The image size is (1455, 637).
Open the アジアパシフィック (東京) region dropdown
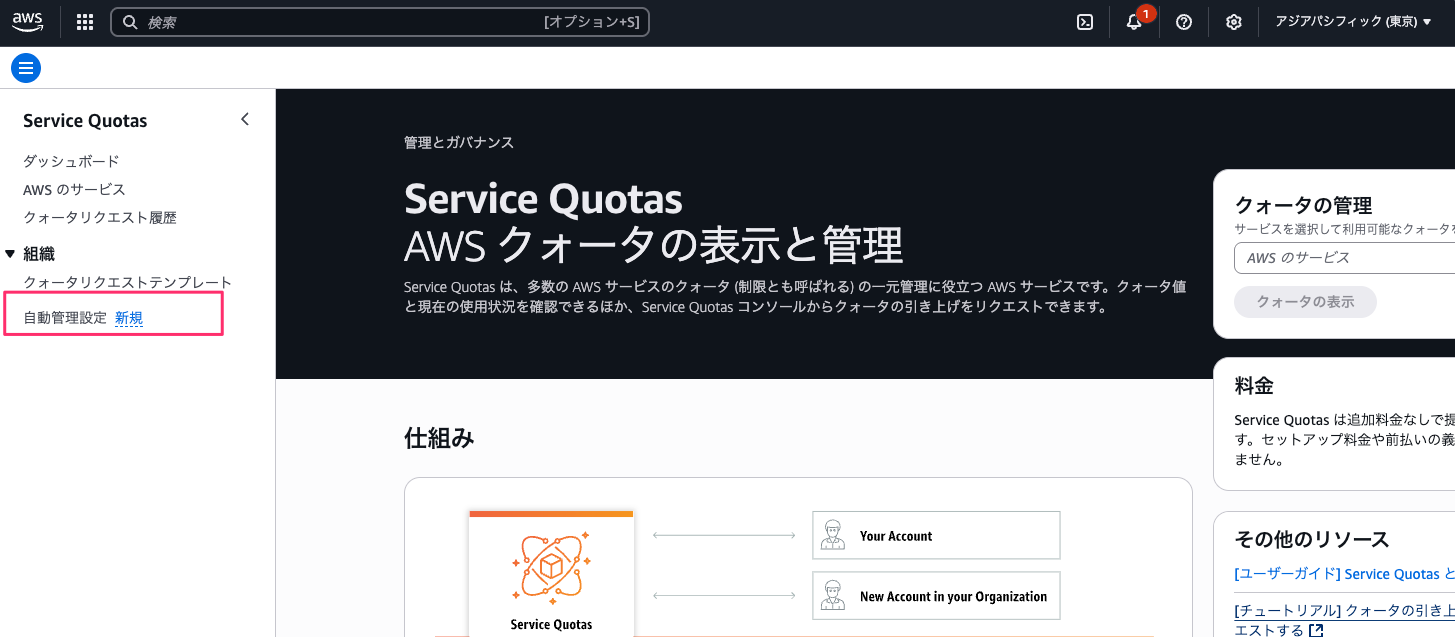tap(1353, 22)
